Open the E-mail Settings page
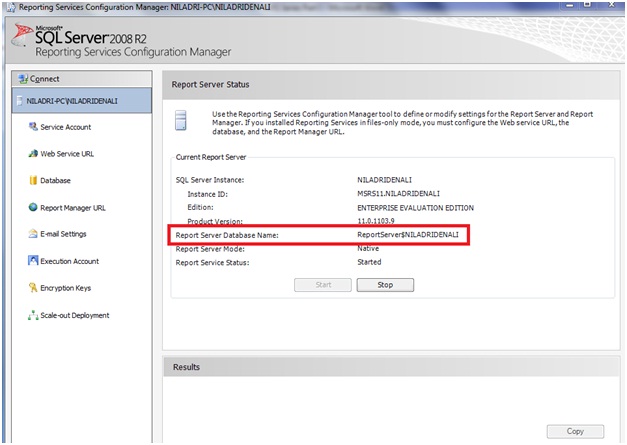This screenshot has width=627, height=445. (63, 234)
